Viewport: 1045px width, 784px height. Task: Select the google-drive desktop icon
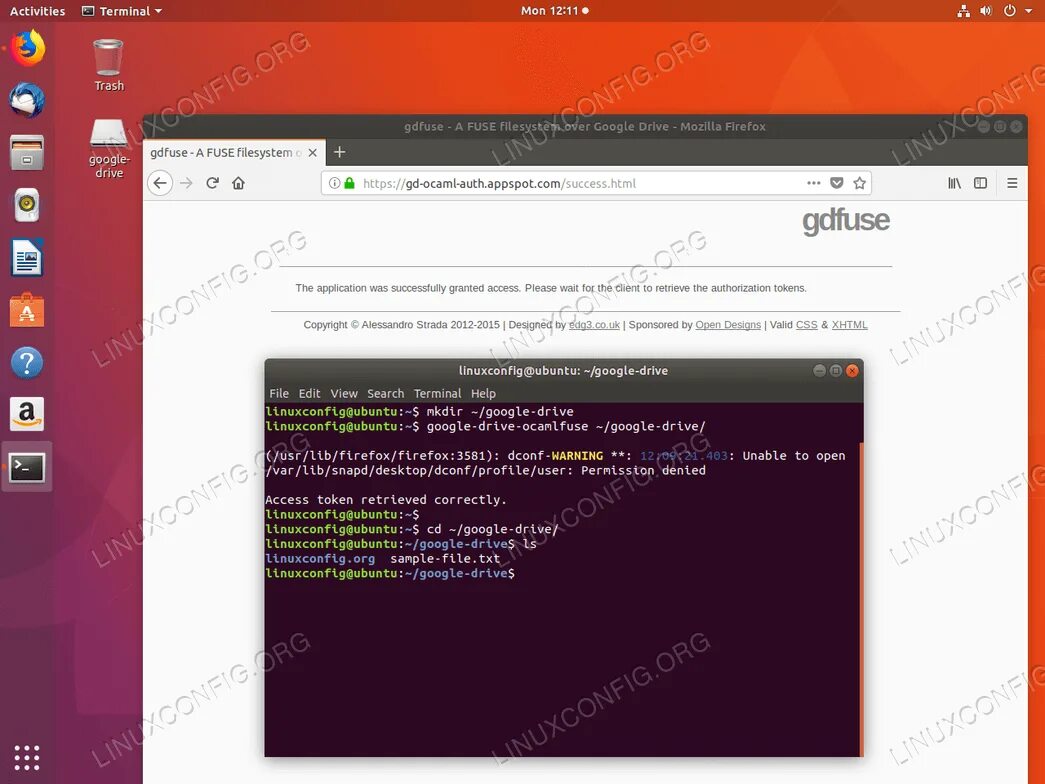coord(109,149)
